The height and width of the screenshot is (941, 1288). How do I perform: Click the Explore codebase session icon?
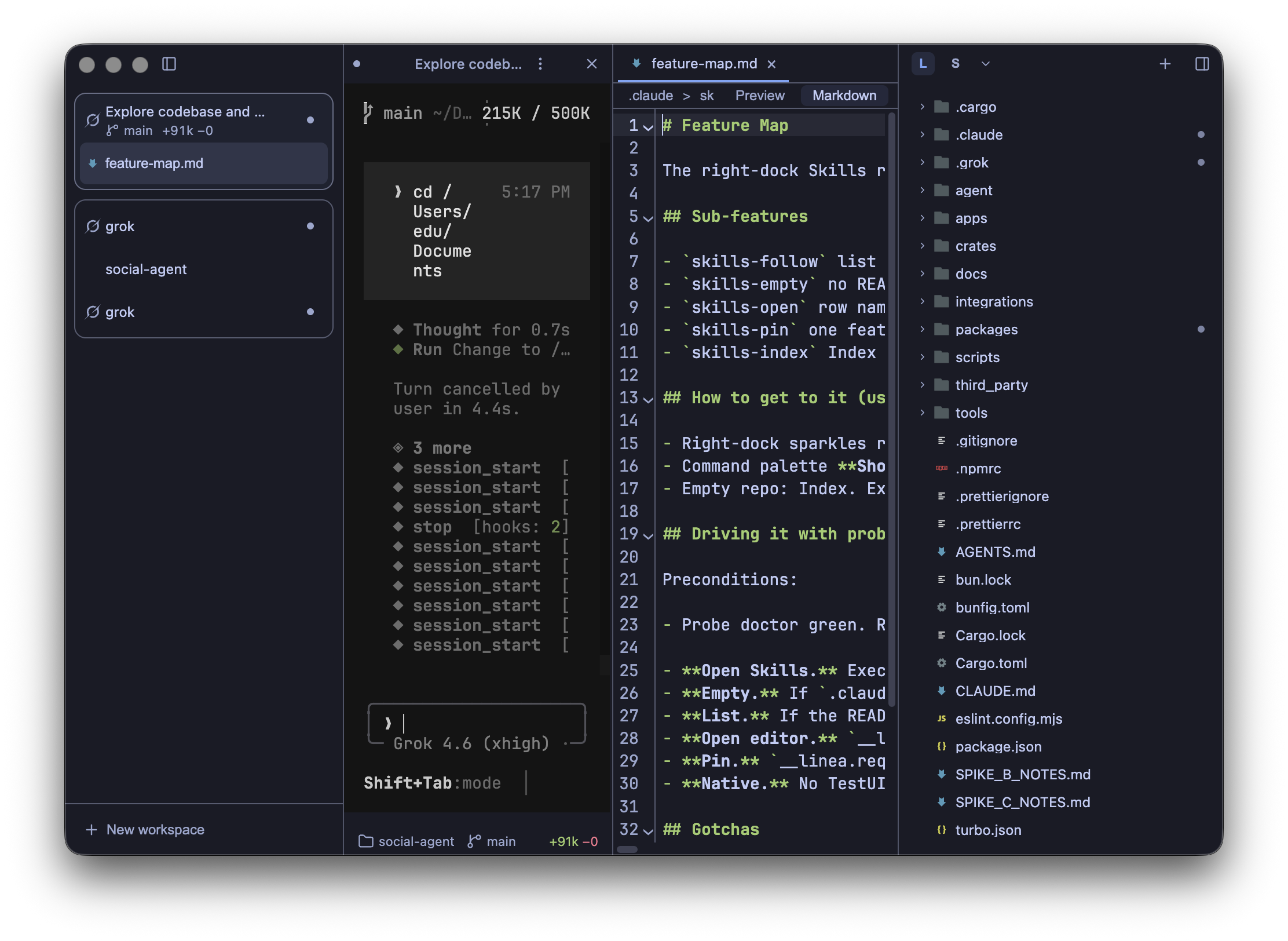coord(93,120)
